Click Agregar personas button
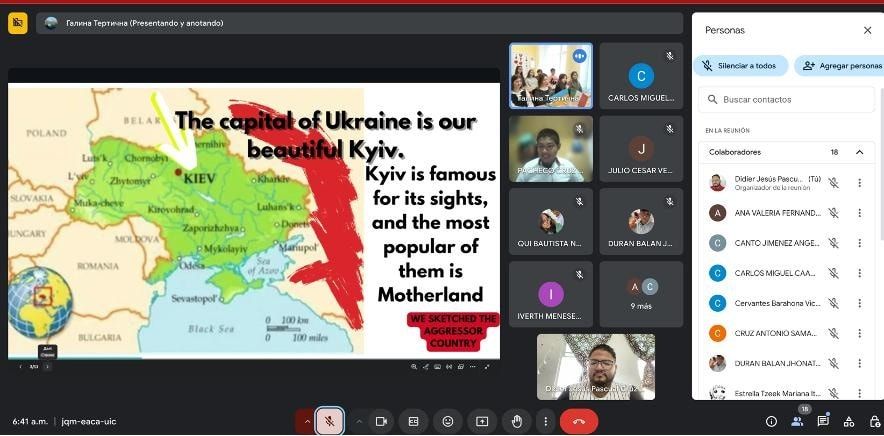The width and height of the screenshot is (884, 436). pyautogui.click(x=840, y=66)
